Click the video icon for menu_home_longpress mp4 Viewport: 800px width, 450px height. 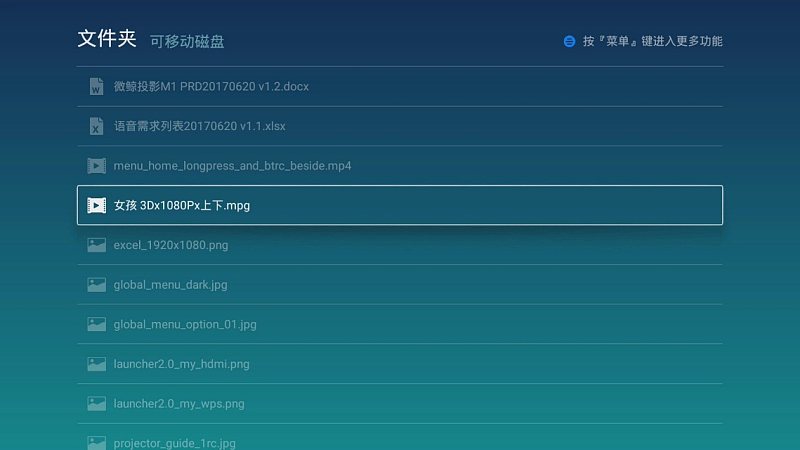point(96,166)
